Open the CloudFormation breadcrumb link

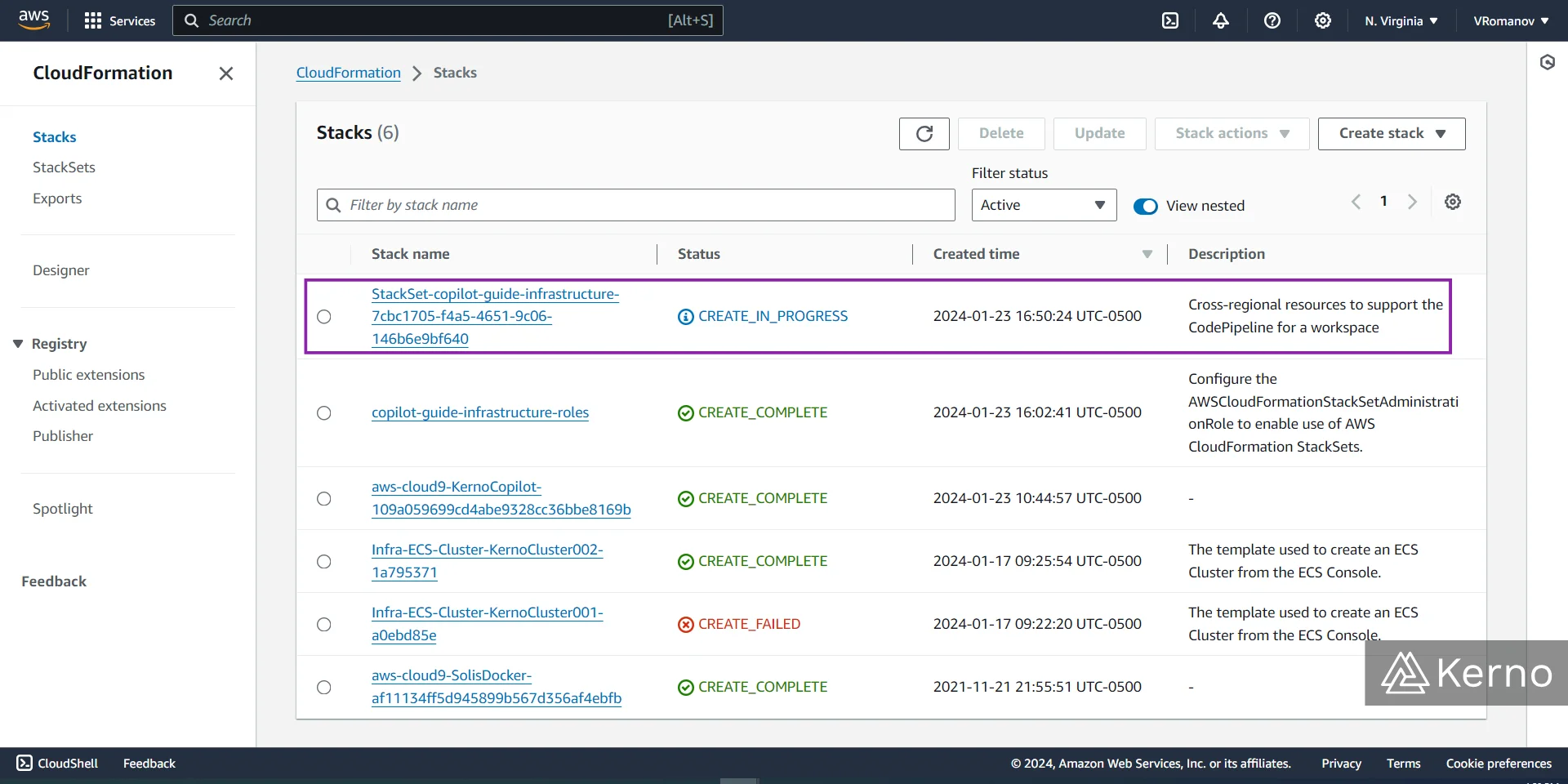coord(349,73)
